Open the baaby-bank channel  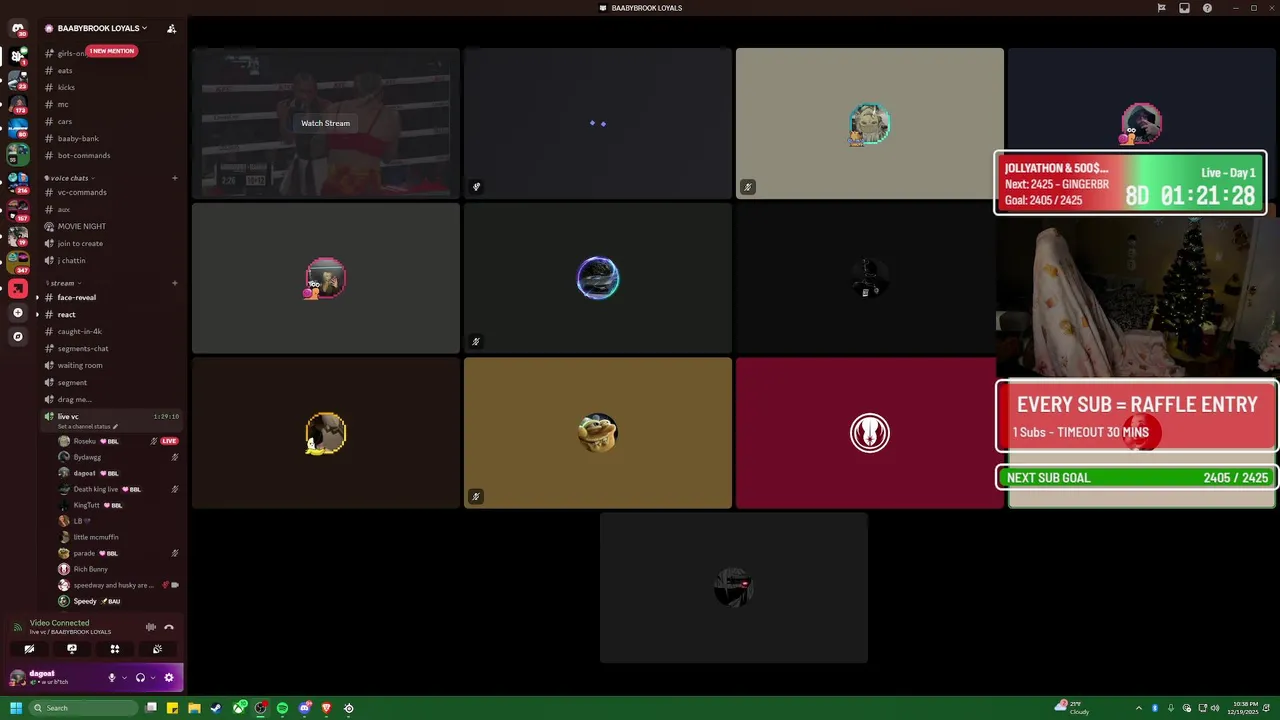(x=110, y=138)
